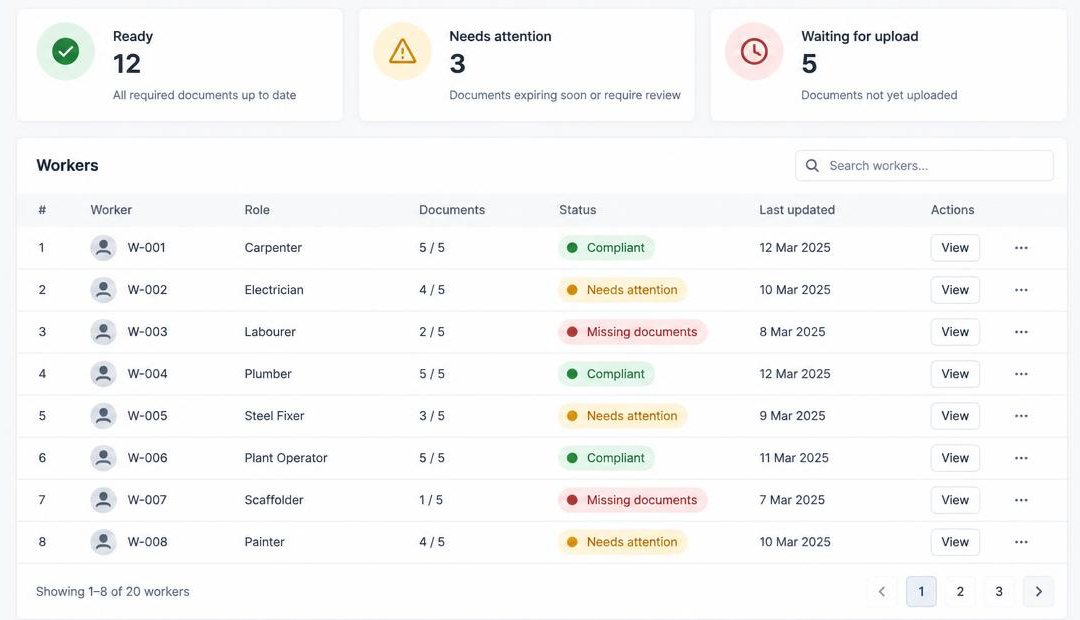Click the avatar icon for W-006
This screenshot has width=1080, height=620.
[x=103, y=458]
